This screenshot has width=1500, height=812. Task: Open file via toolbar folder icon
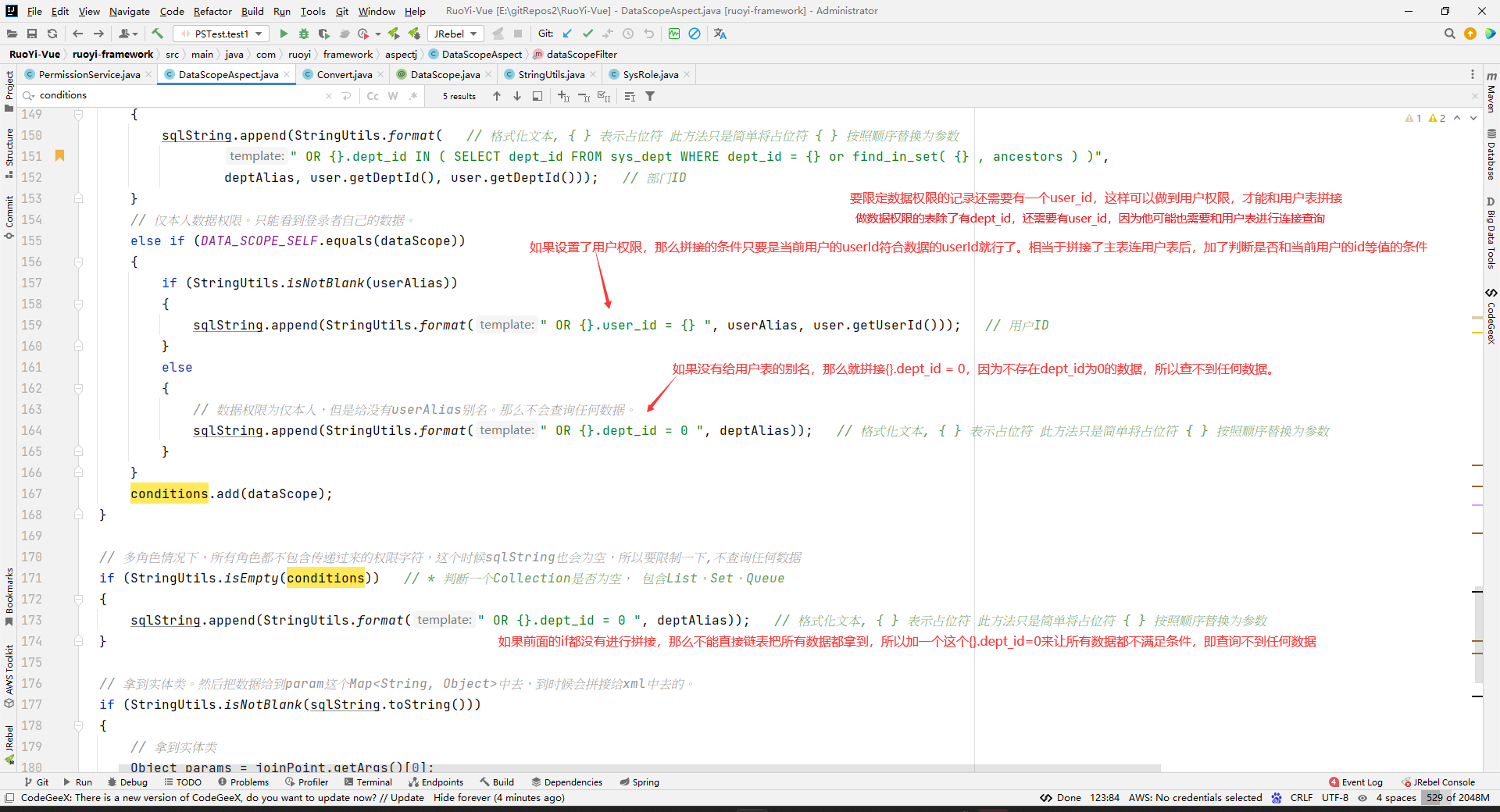point(12,34)
